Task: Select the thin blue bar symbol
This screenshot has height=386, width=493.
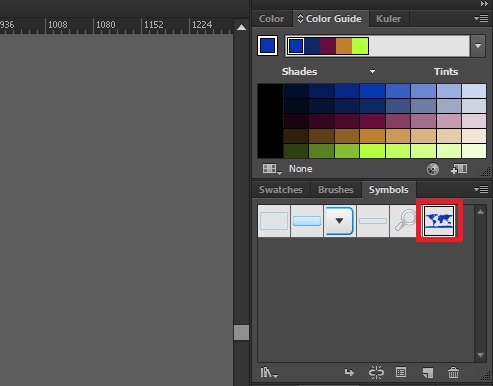Action: pos(373,221)
